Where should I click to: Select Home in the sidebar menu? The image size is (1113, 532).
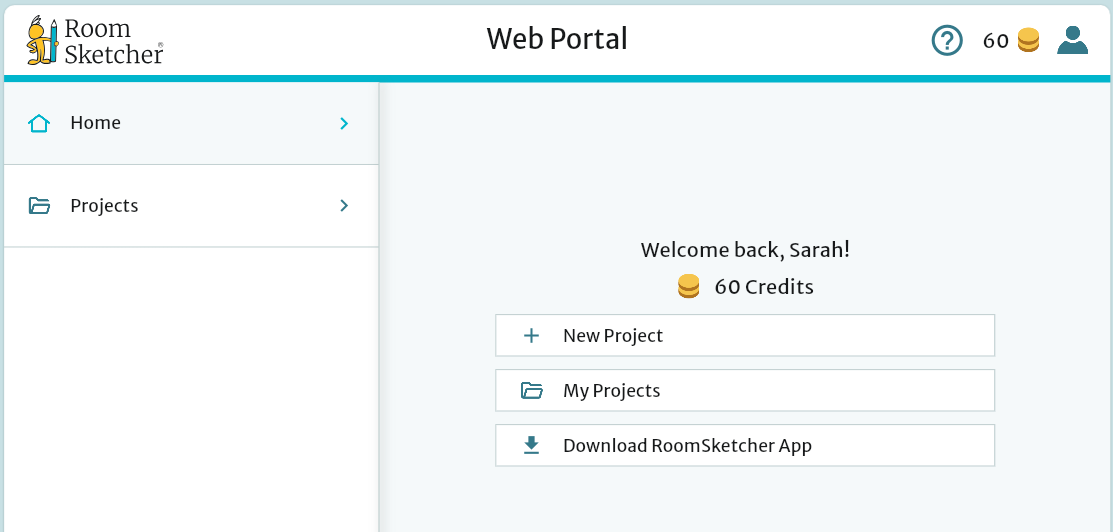pos(191,124)
